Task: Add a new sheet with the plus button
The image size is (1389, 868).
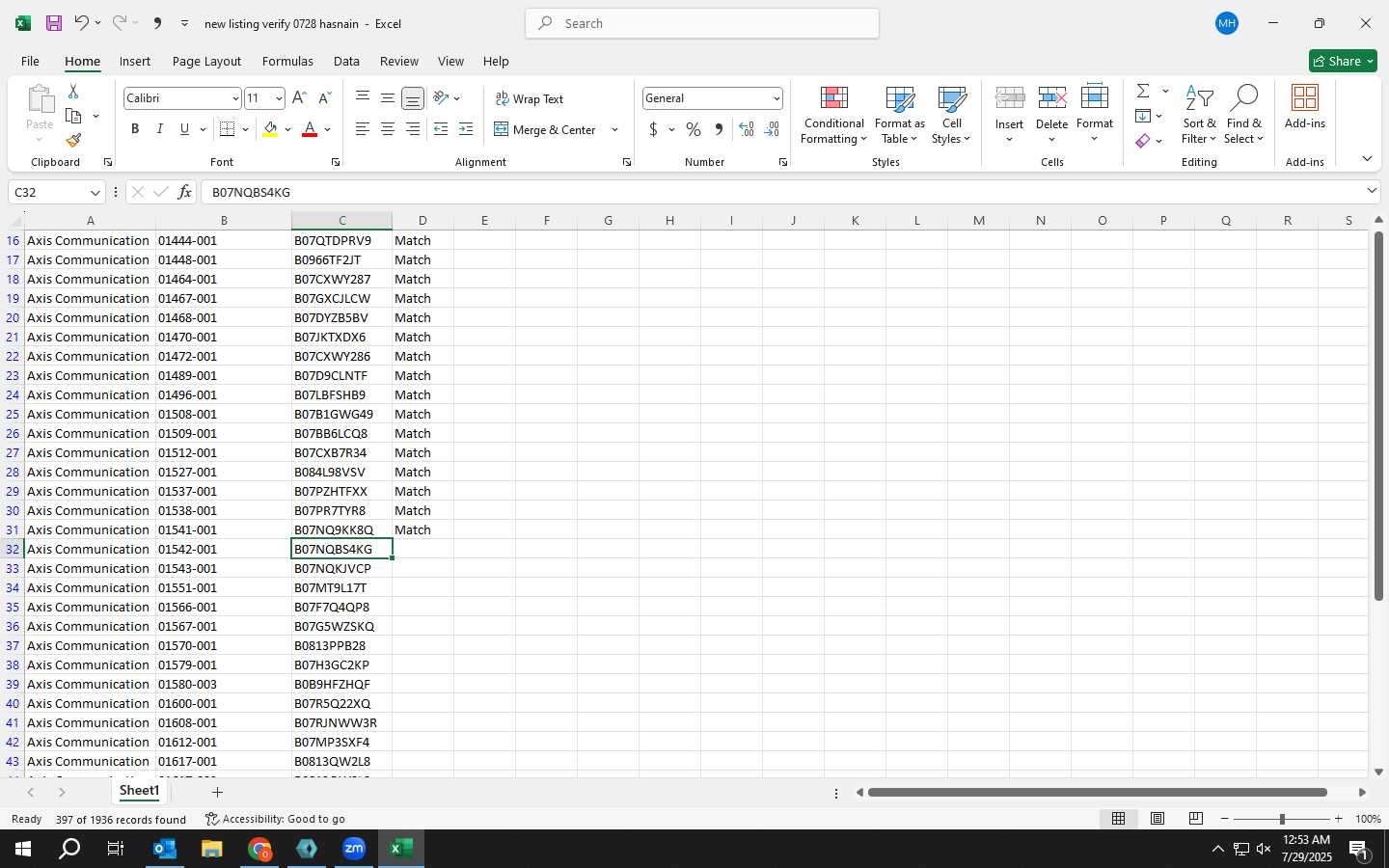Action: (218, 793)
